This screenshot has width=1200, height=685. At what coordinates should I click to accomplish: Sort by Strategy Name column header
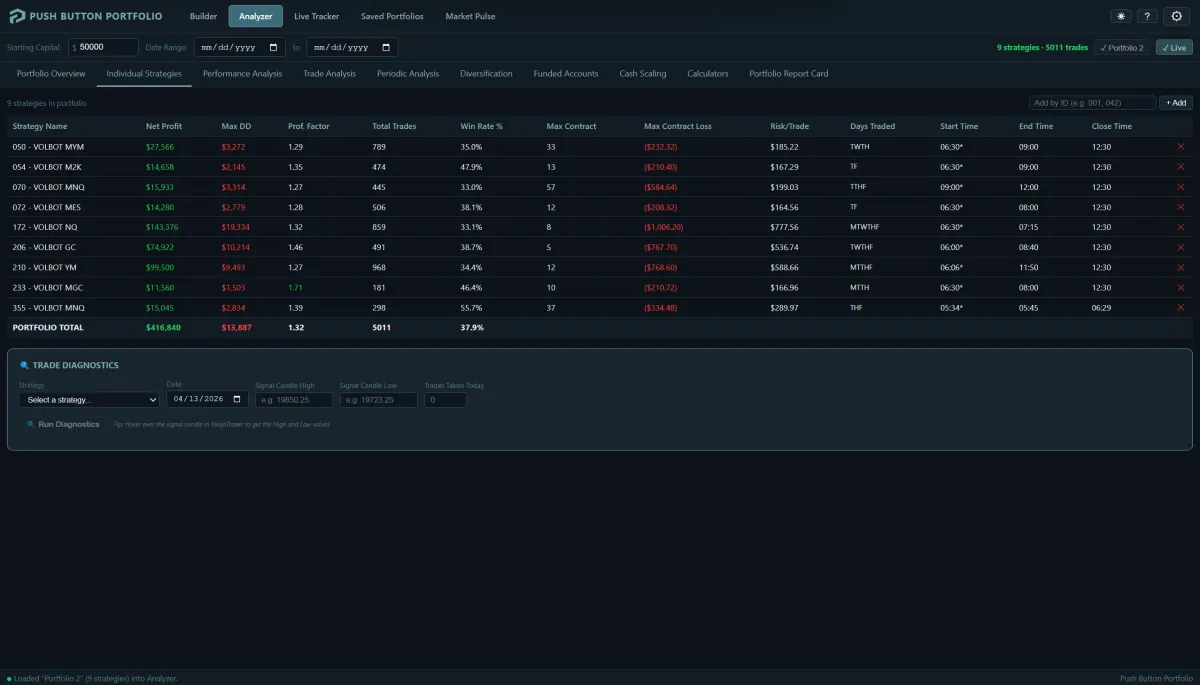(x=40, y=127)
